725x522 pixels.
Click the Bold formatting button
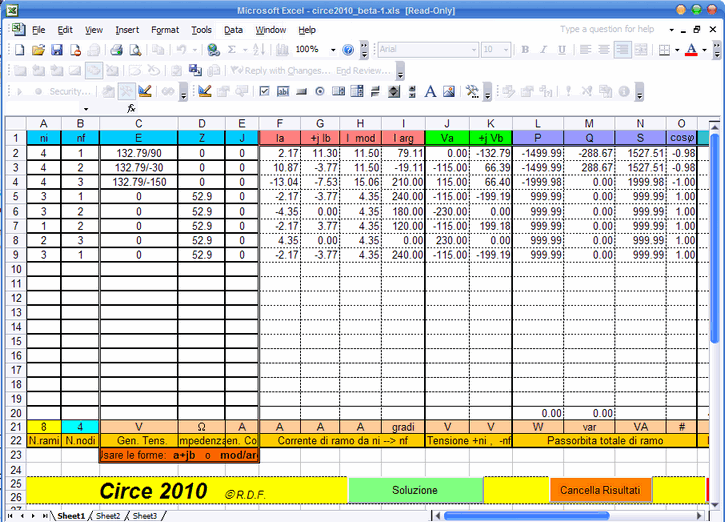(525, 49)
